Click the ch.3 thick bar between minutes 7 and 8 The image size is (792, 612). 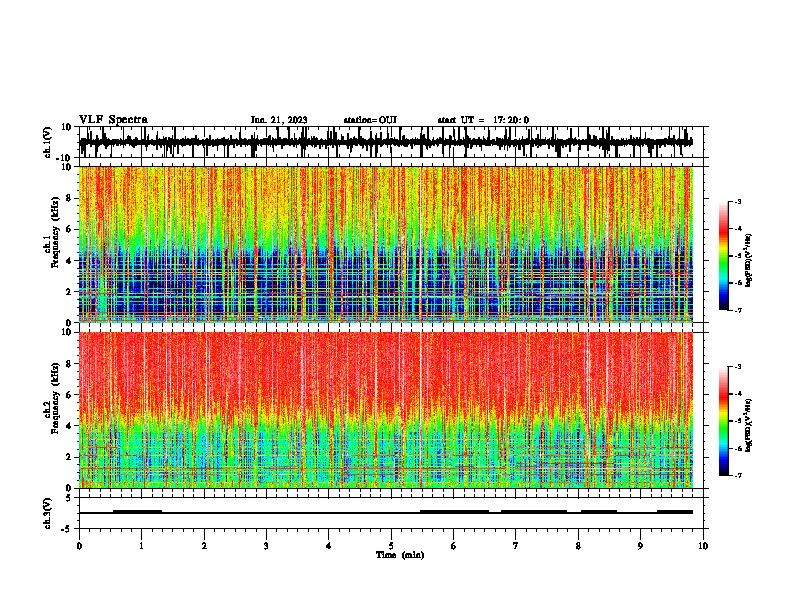pos(534,512)
